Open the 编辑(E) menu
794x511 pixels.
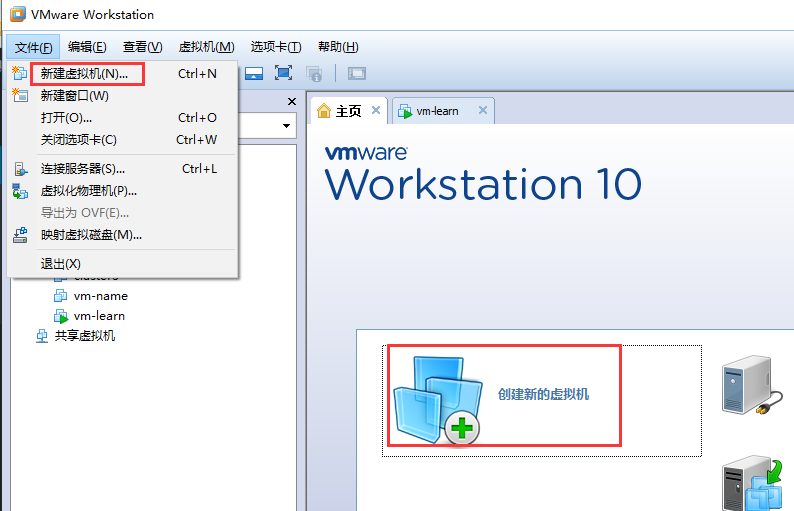click(87, 47)
